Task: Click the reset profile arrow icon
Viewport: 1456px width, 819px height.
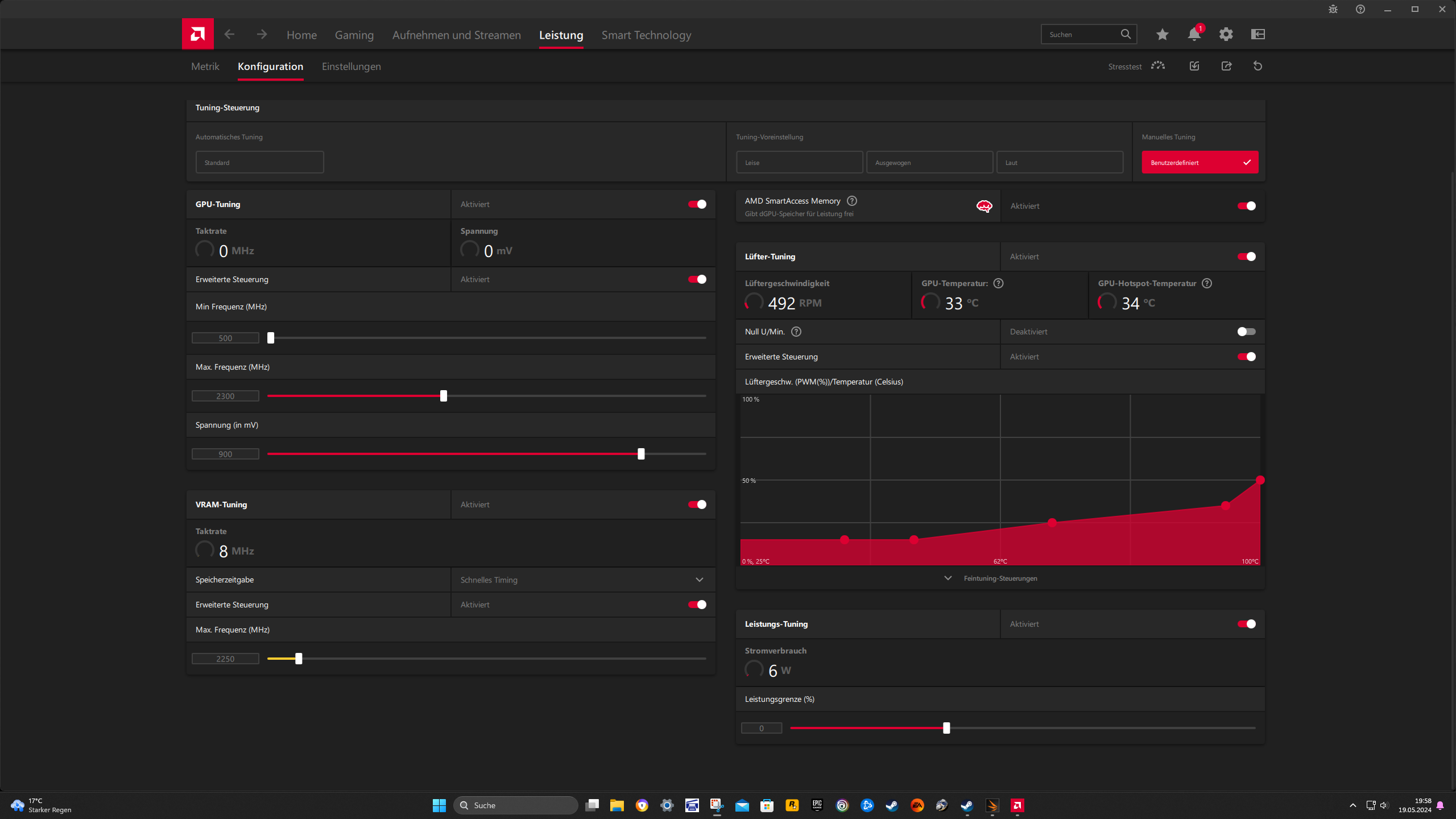Action: pos(1258,66)
